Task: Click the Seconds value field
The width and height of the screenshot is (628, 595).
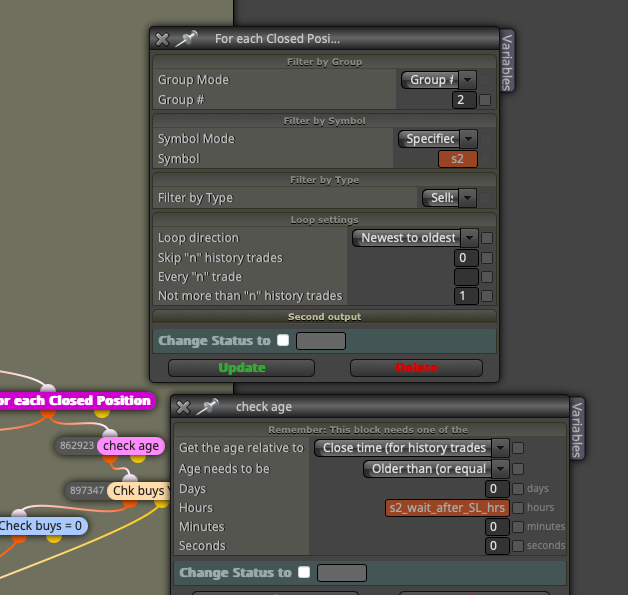Action: coord(497,546)
